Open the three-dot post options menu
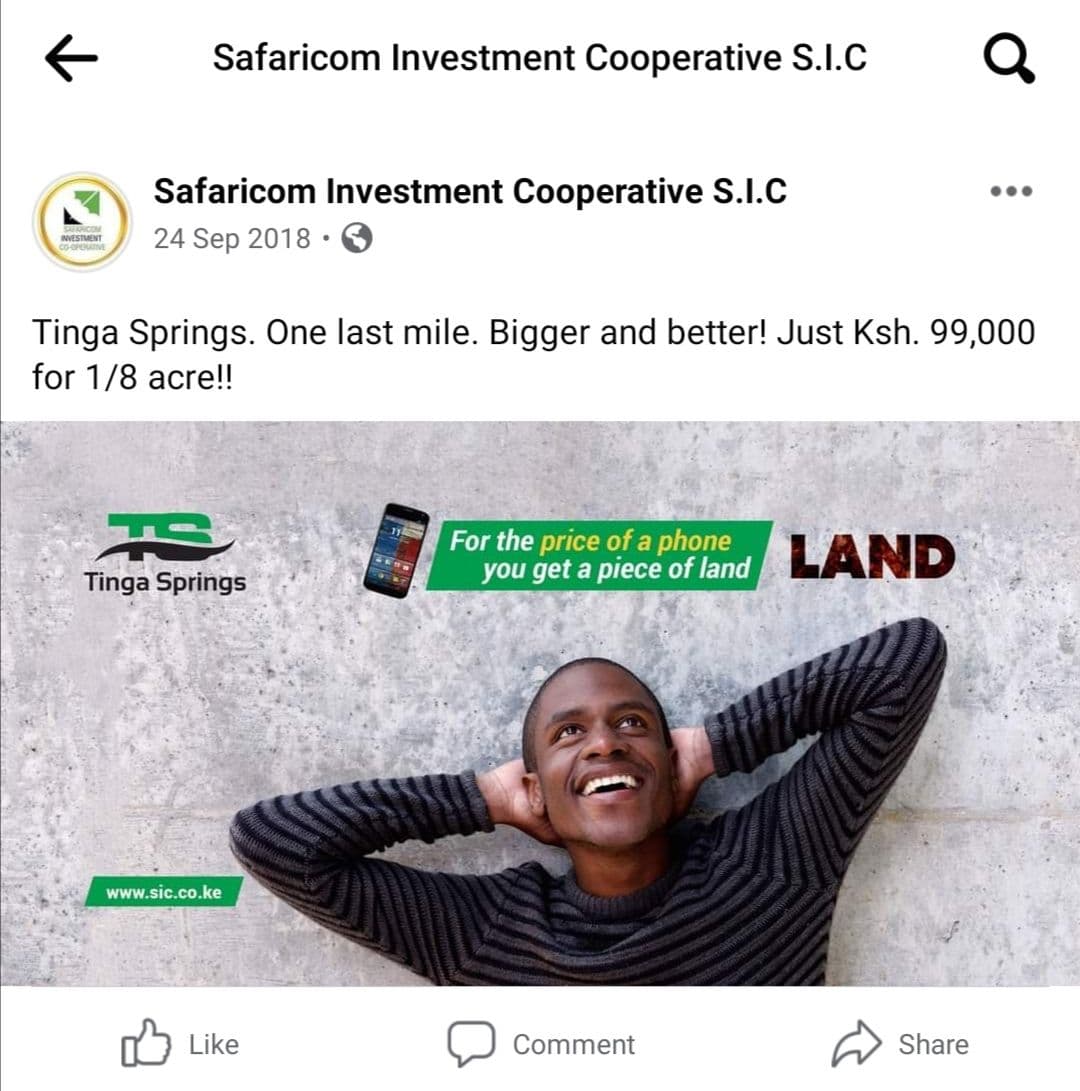Image resolution: width=1080 pixels, height=1091 pixels. coord(1011,191)
